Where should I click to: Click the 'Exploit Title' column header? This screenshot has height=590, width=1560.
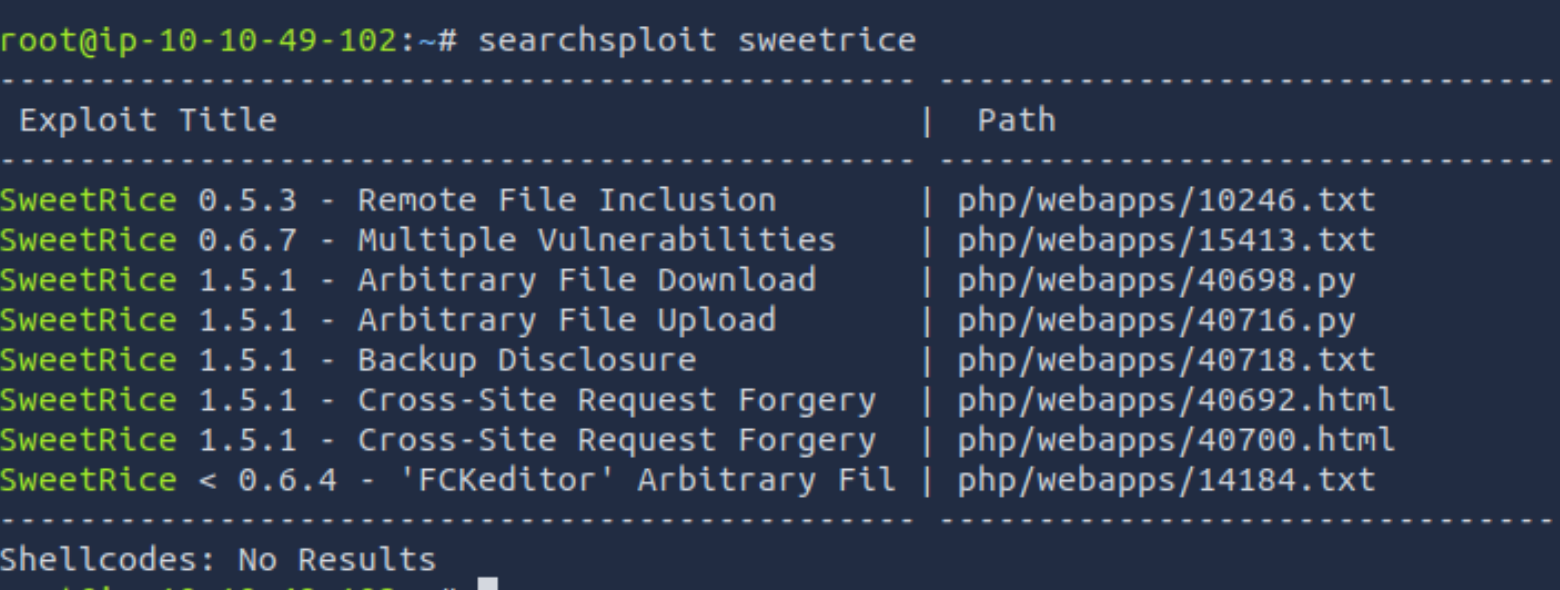click(147, 120)
